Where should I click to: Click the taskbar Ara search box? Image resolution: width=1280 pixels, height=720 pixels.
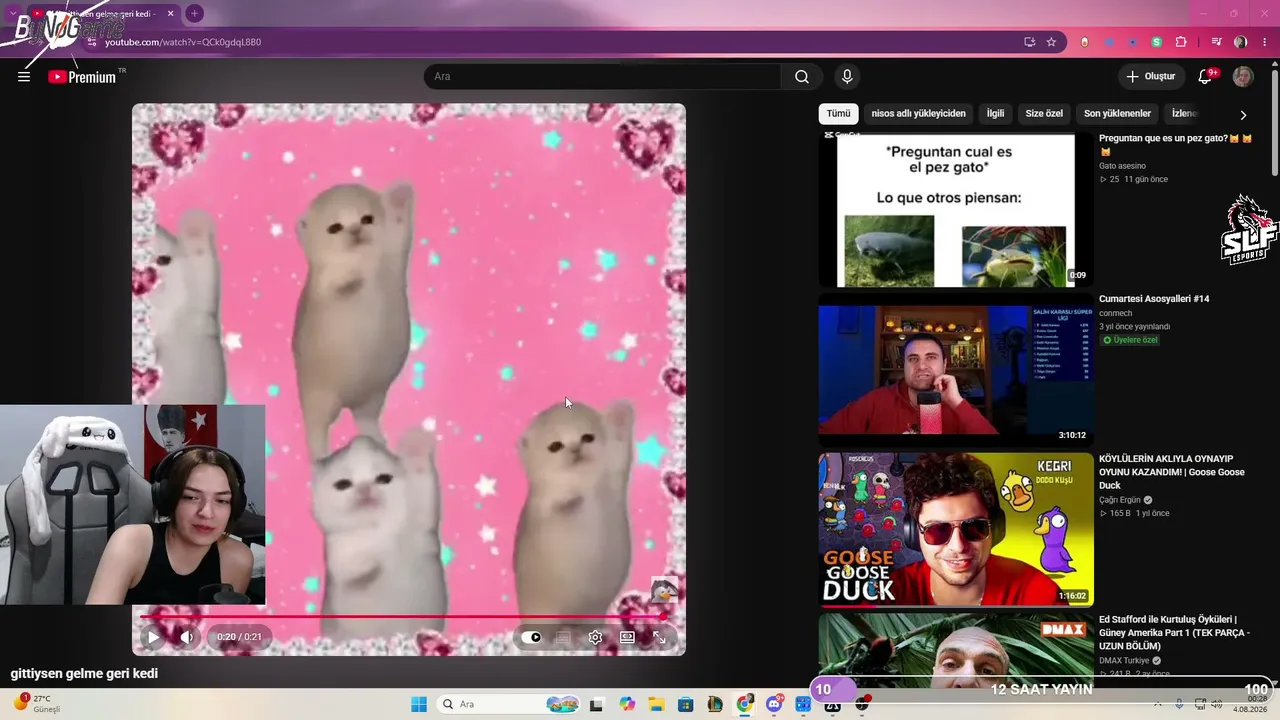[x=509, y=704]
